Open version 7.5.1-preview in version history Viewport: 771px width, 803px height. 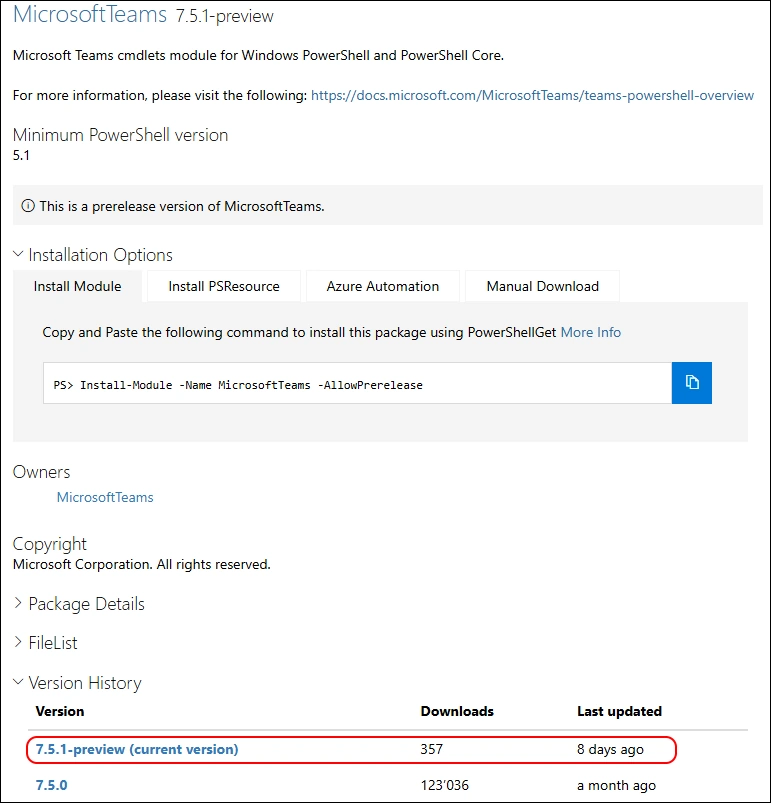(137, 749)
